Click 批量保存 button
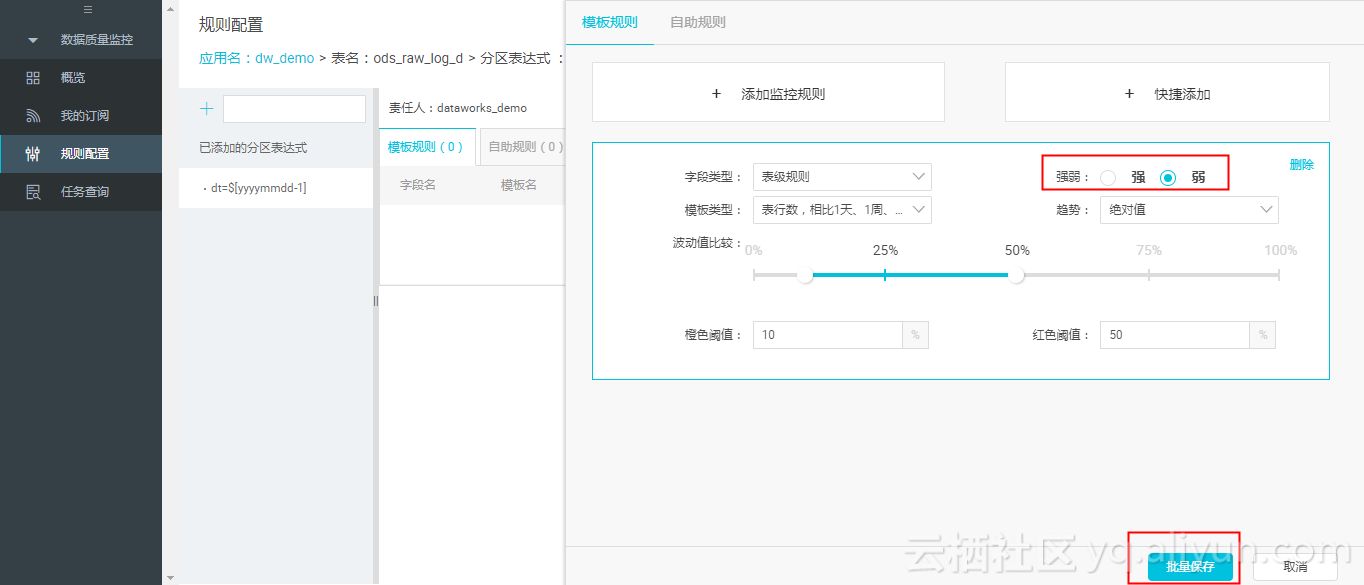 click(x=1190, y=566)
